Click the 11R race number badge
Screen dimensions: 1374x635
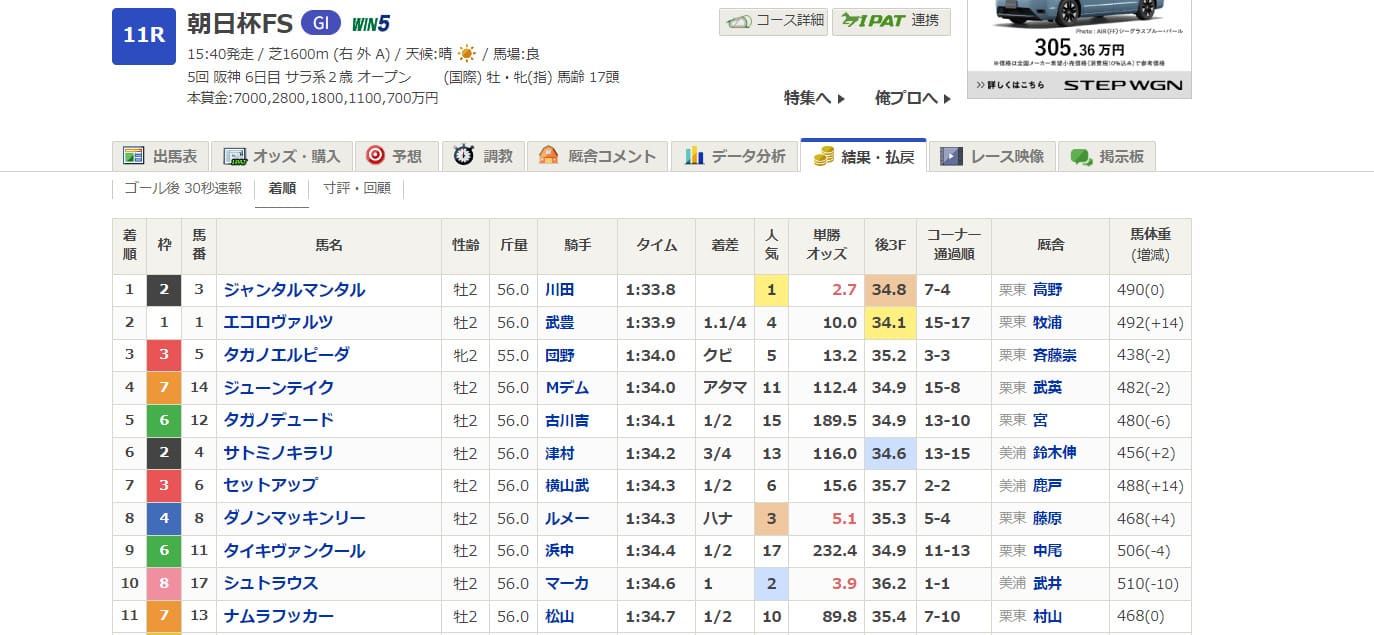(144, 36)
